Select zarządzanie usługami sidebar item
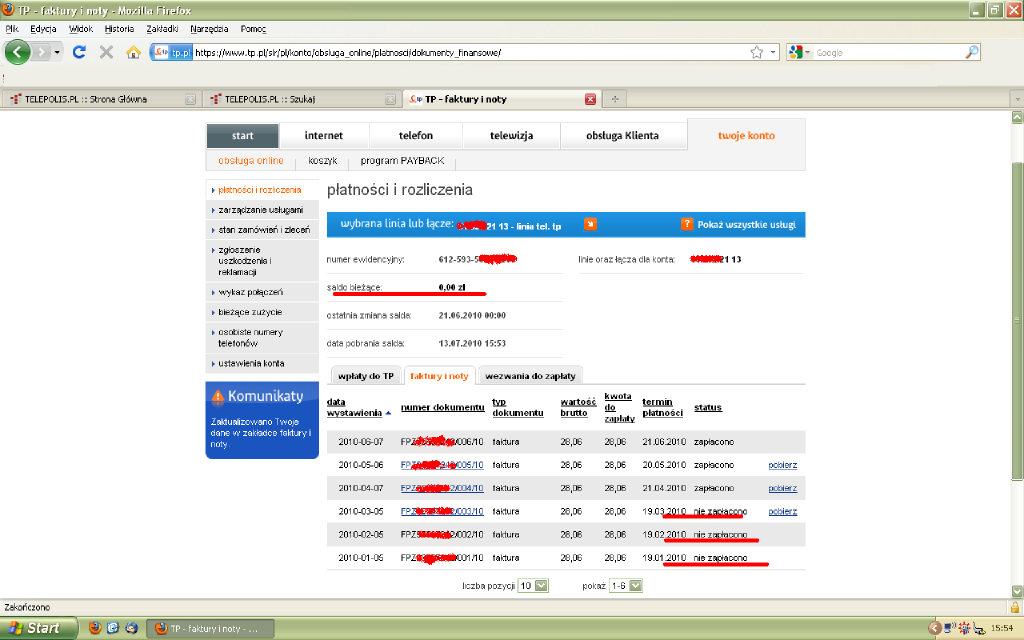 pyautogui.click(x=262, y=210)
